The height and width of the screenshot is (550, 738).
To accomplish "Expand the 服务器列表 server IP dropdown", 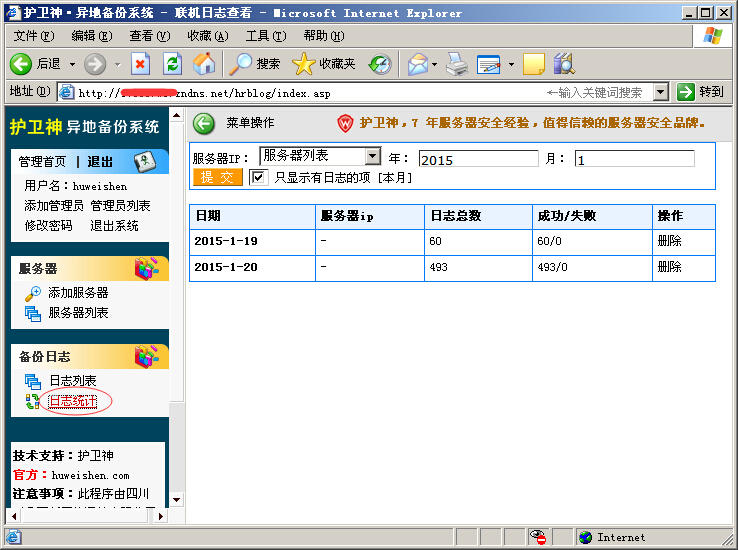I will pyautogui.click(x=373, y=156).
